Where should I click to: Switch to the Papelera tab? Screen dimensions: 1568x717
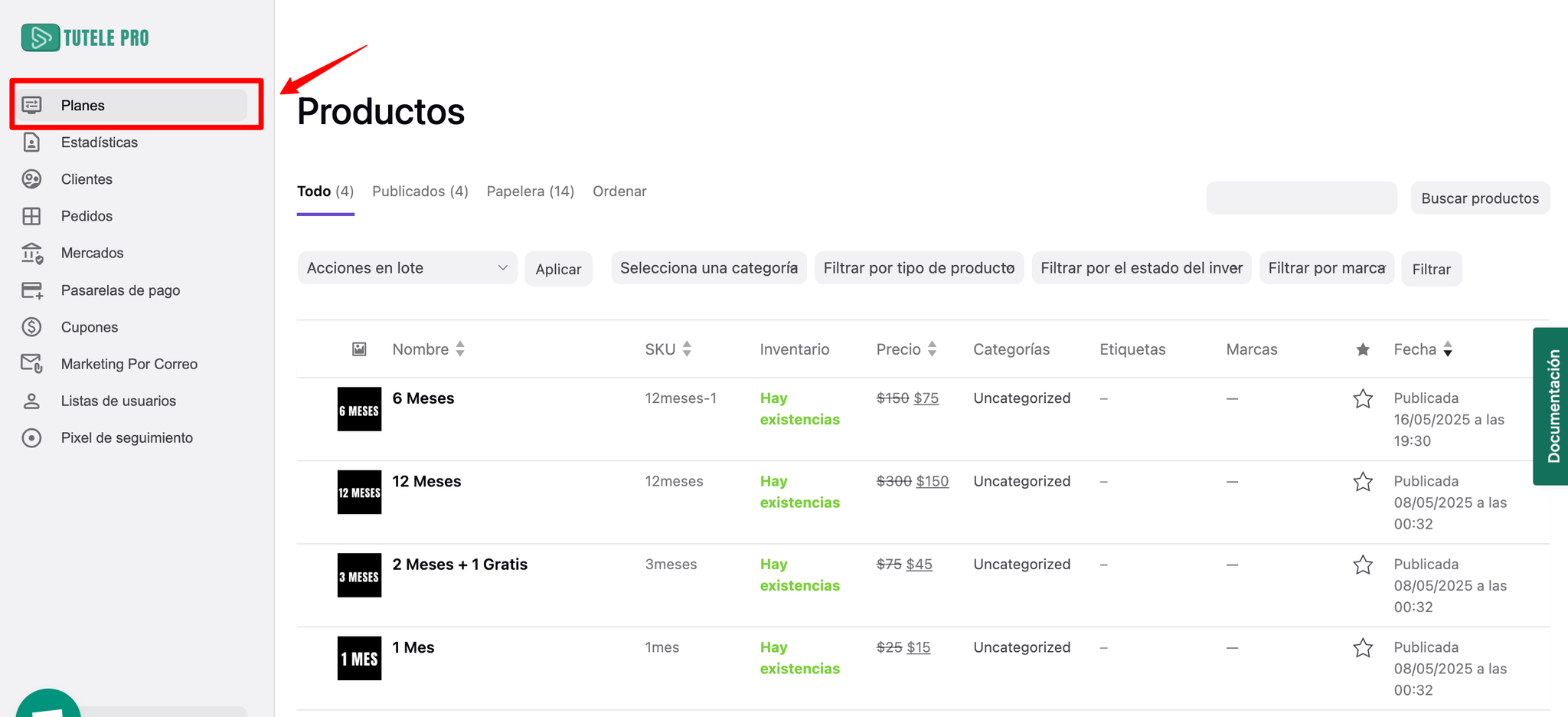click(x=530, y=192)
